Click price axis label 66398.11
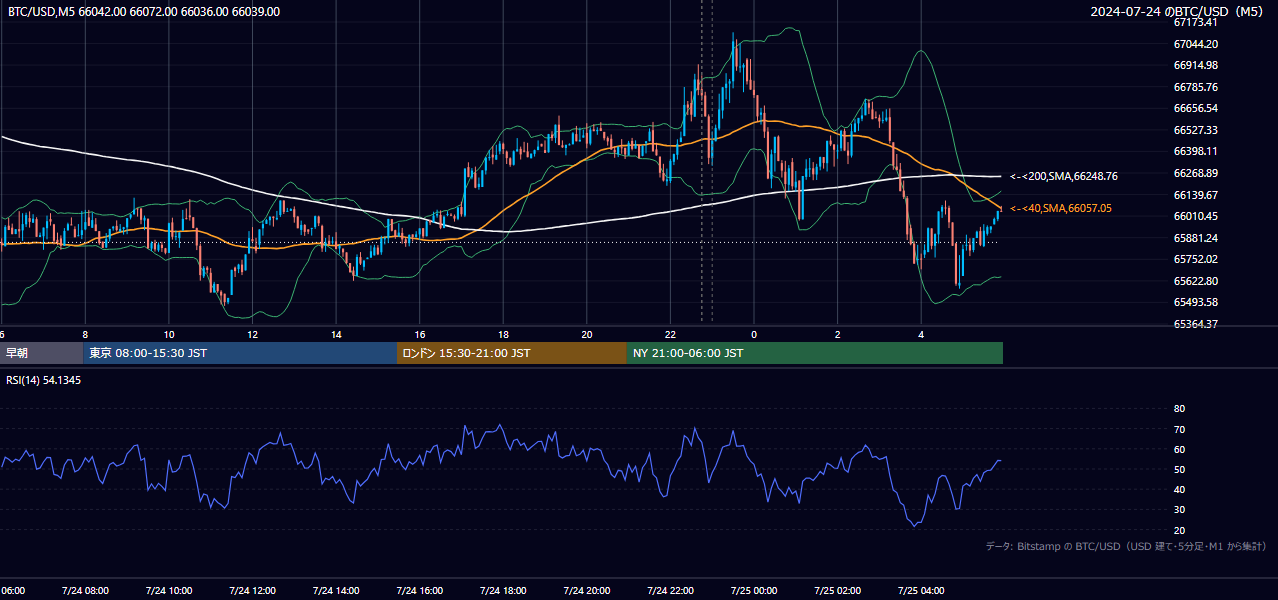This screenshot has width=1278, height=600. (x=1195, y=151)
